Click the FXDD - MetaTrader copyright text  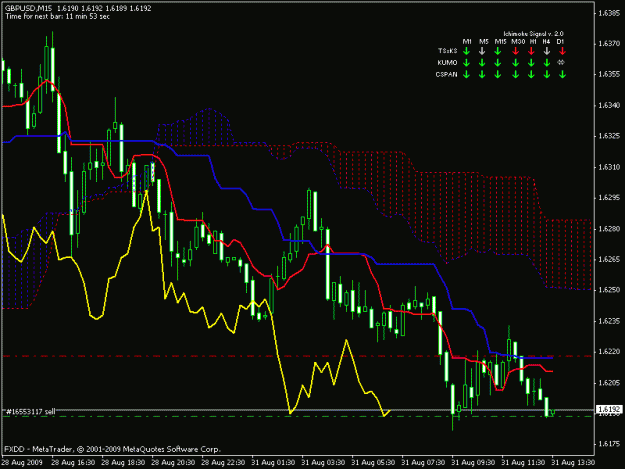coord(112,449)
